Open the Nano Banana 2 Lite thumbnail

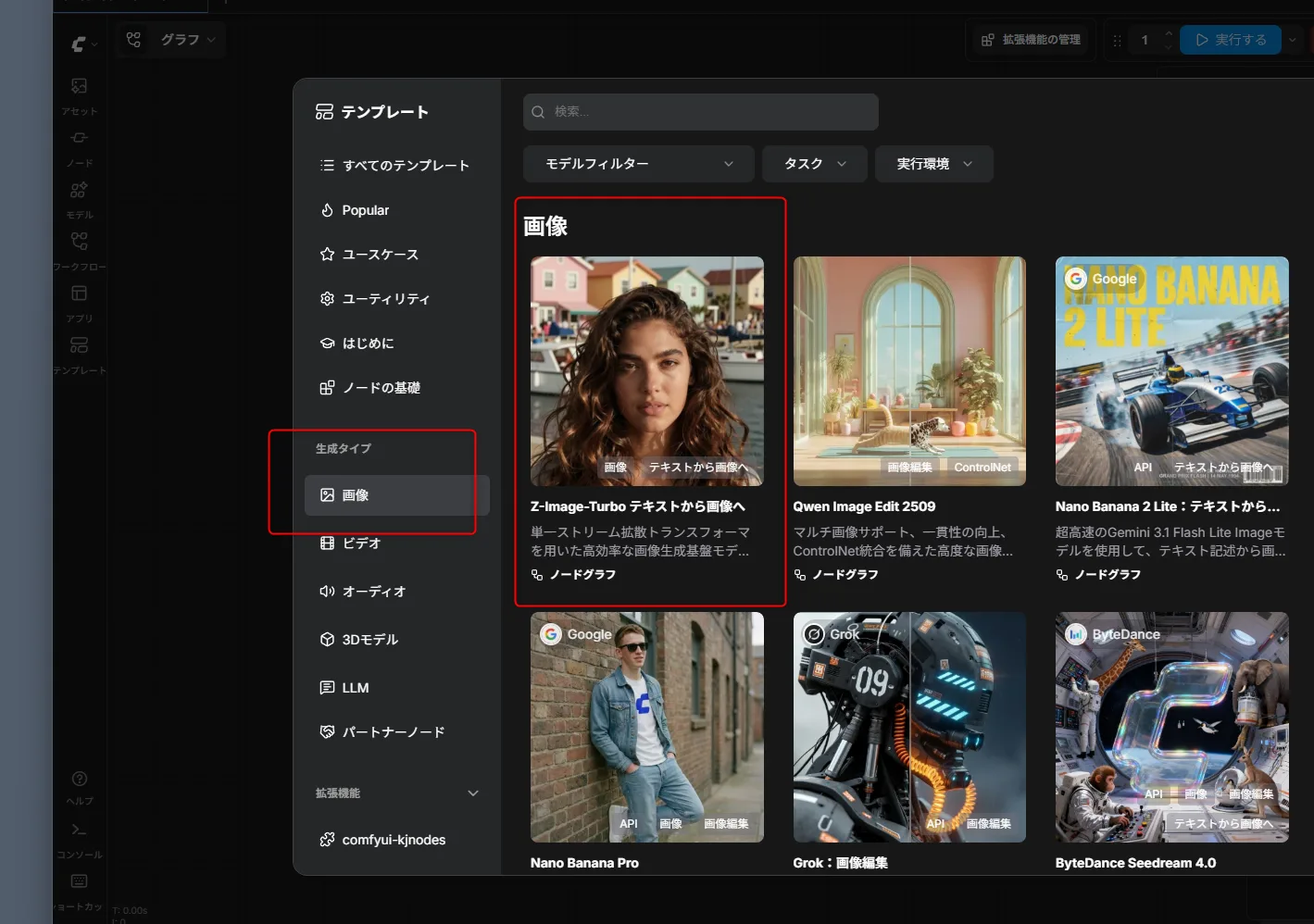click(x=1172, y=371)
